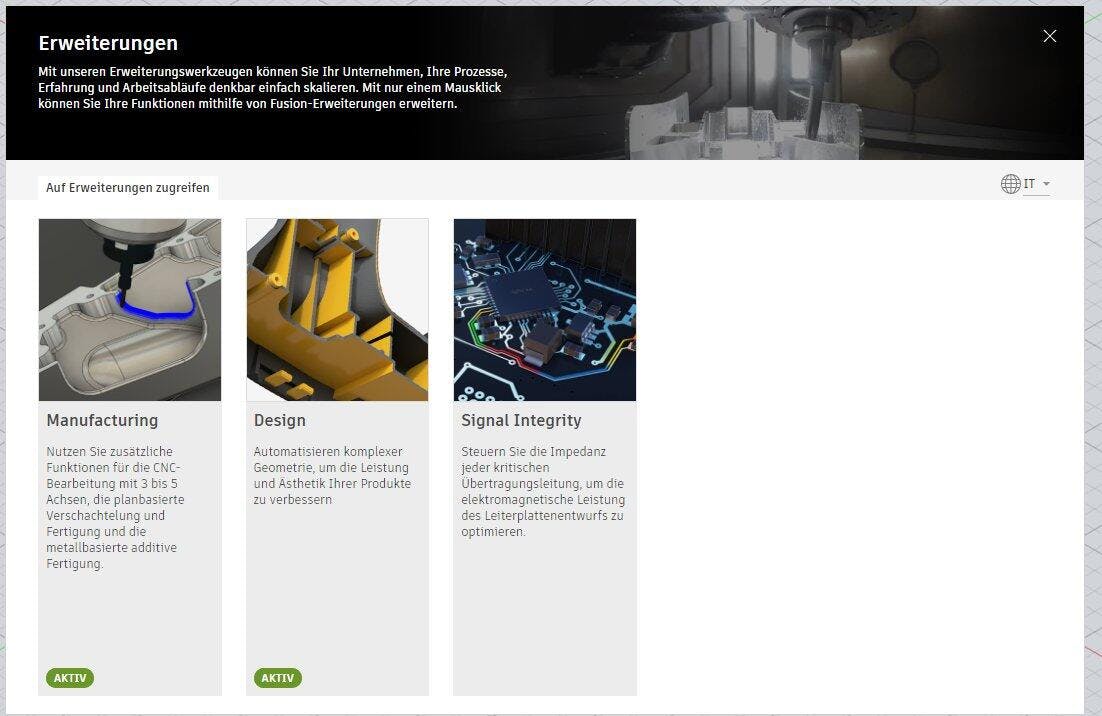Click the empty lower area of Signal Integrity card

click(545, 620)
